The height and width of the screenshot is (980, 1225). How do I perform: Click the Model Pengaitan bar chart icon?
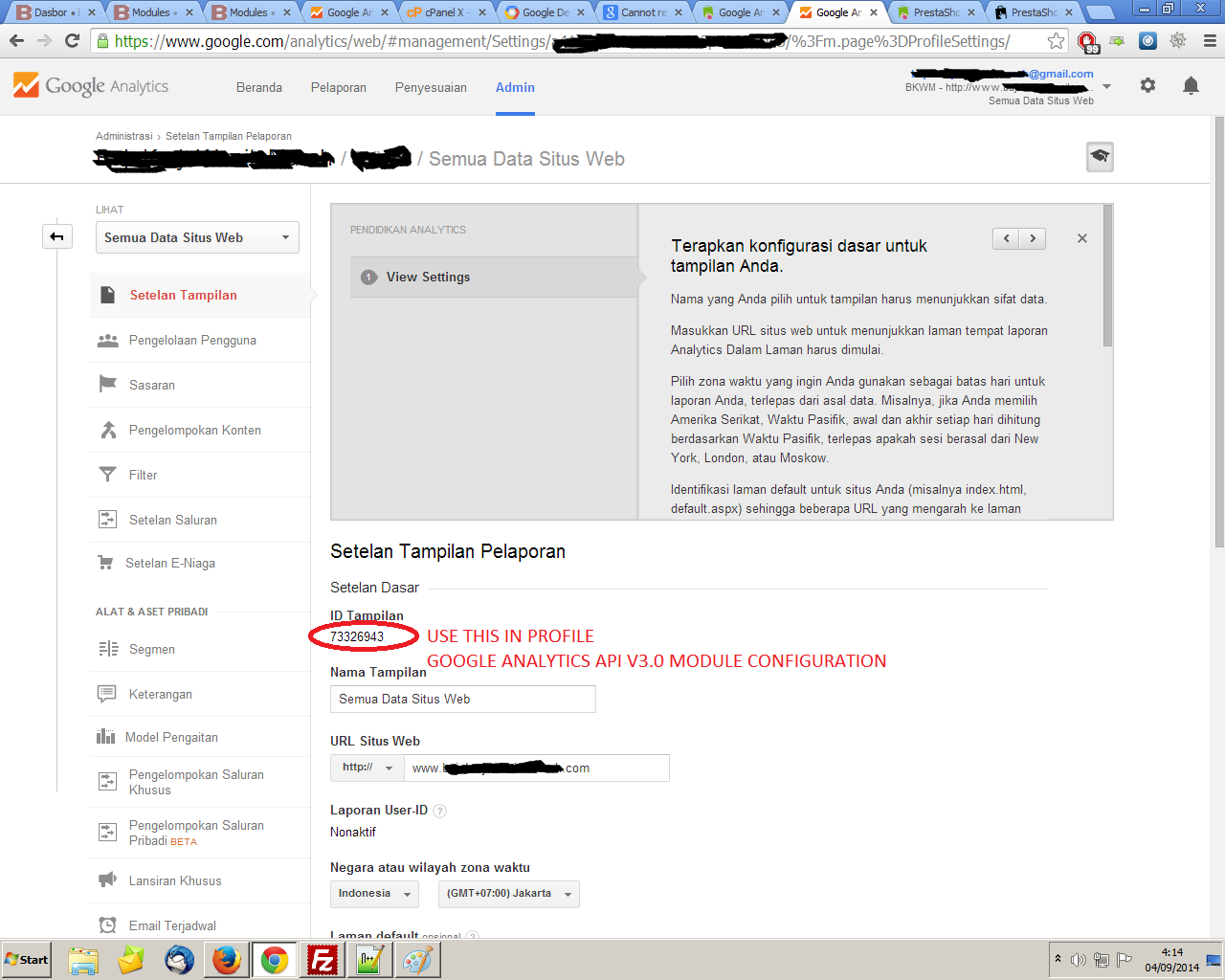pos(105,737)
